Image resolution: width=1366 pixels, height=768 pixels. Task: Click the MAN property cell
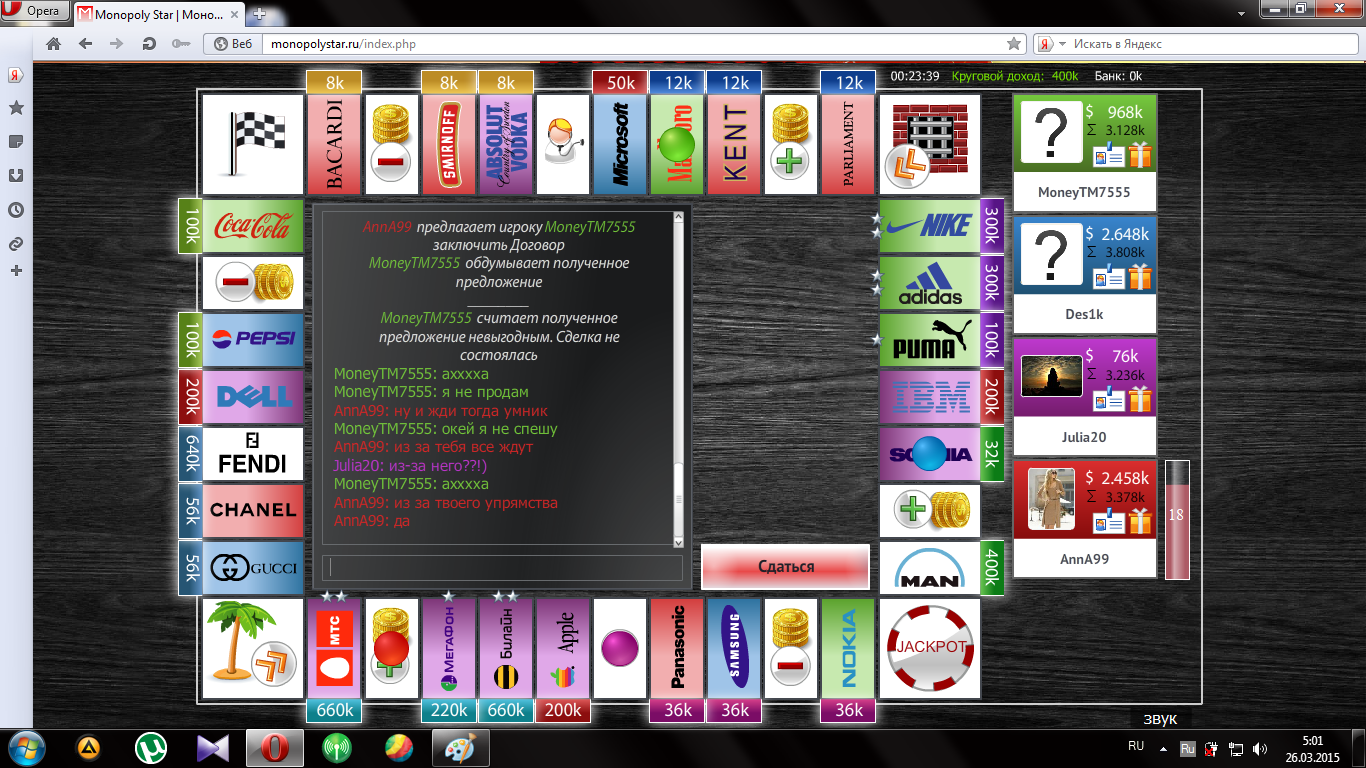coord(930,569)
